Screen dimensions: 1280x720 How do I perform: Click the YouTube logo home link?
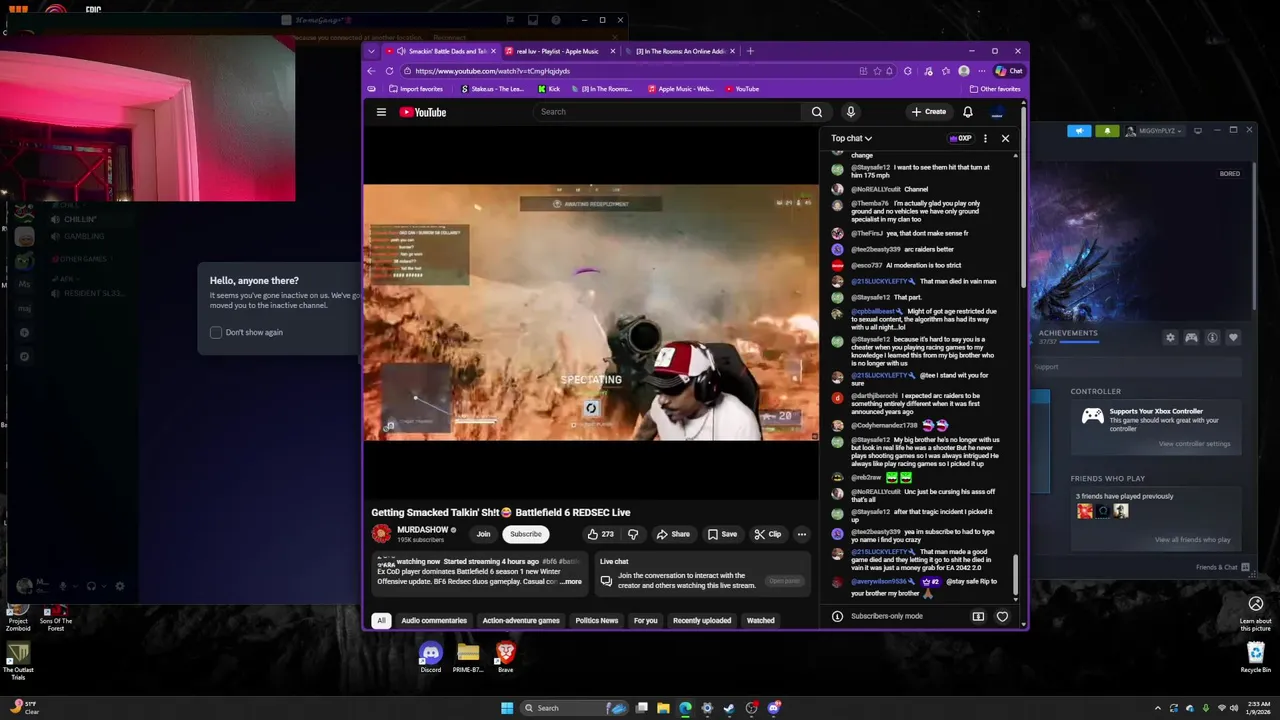tap(423, 112)
